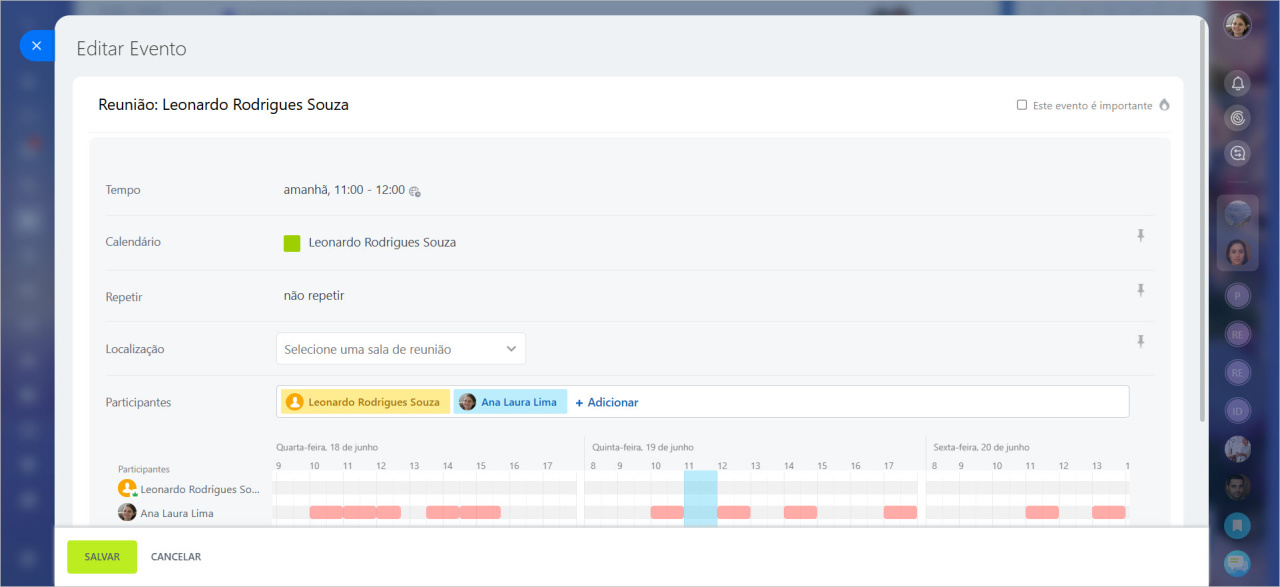Open the time setting 'amanhã, 11:00 - 12:00'
This screenshot has height=587, width=1280.
(x=344, y=189)
